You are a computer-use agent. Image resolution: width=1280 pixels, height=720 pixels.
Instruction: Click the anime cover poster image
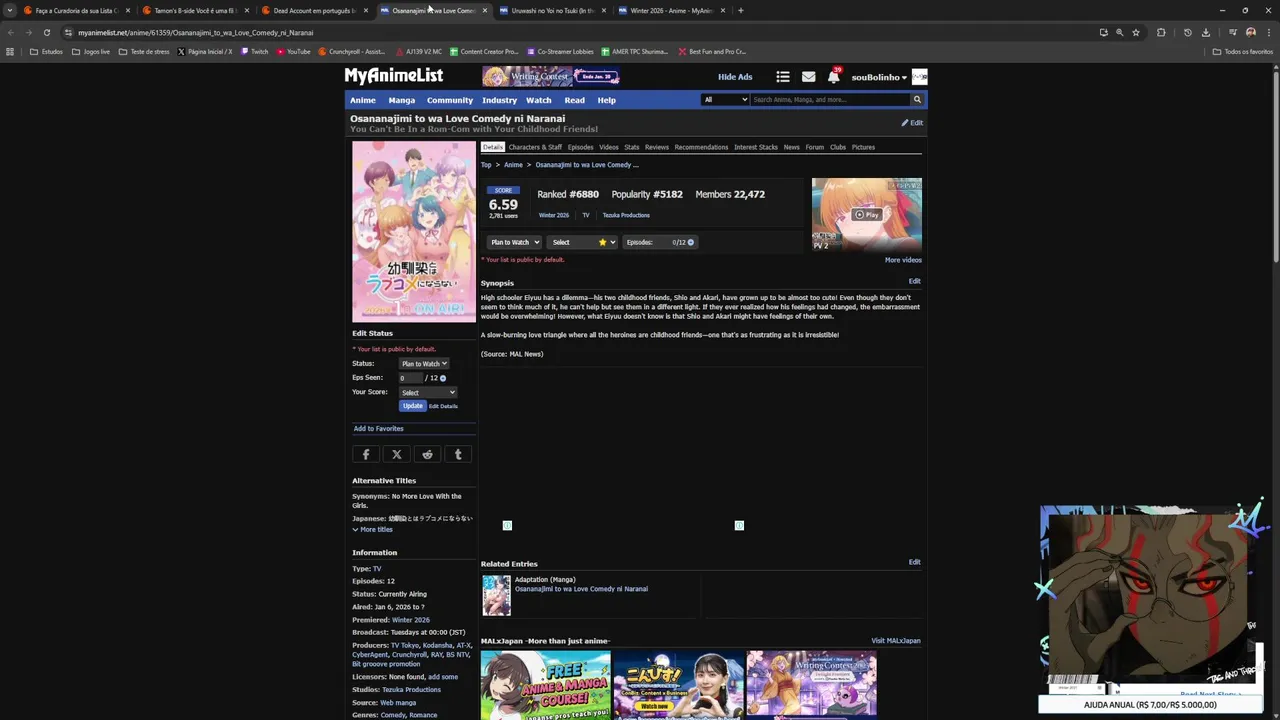(x=414, y=231)
